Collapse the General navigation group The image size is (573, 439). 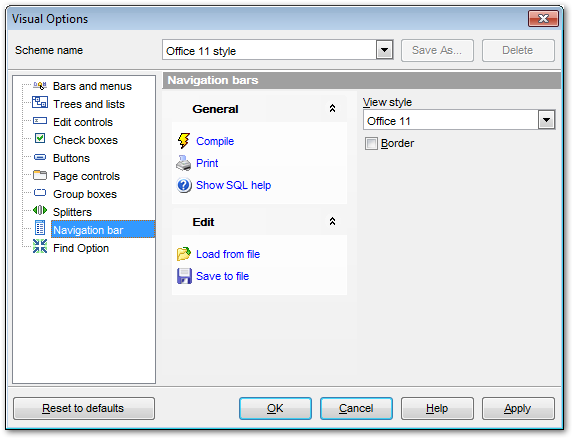[x=332, y=109]
